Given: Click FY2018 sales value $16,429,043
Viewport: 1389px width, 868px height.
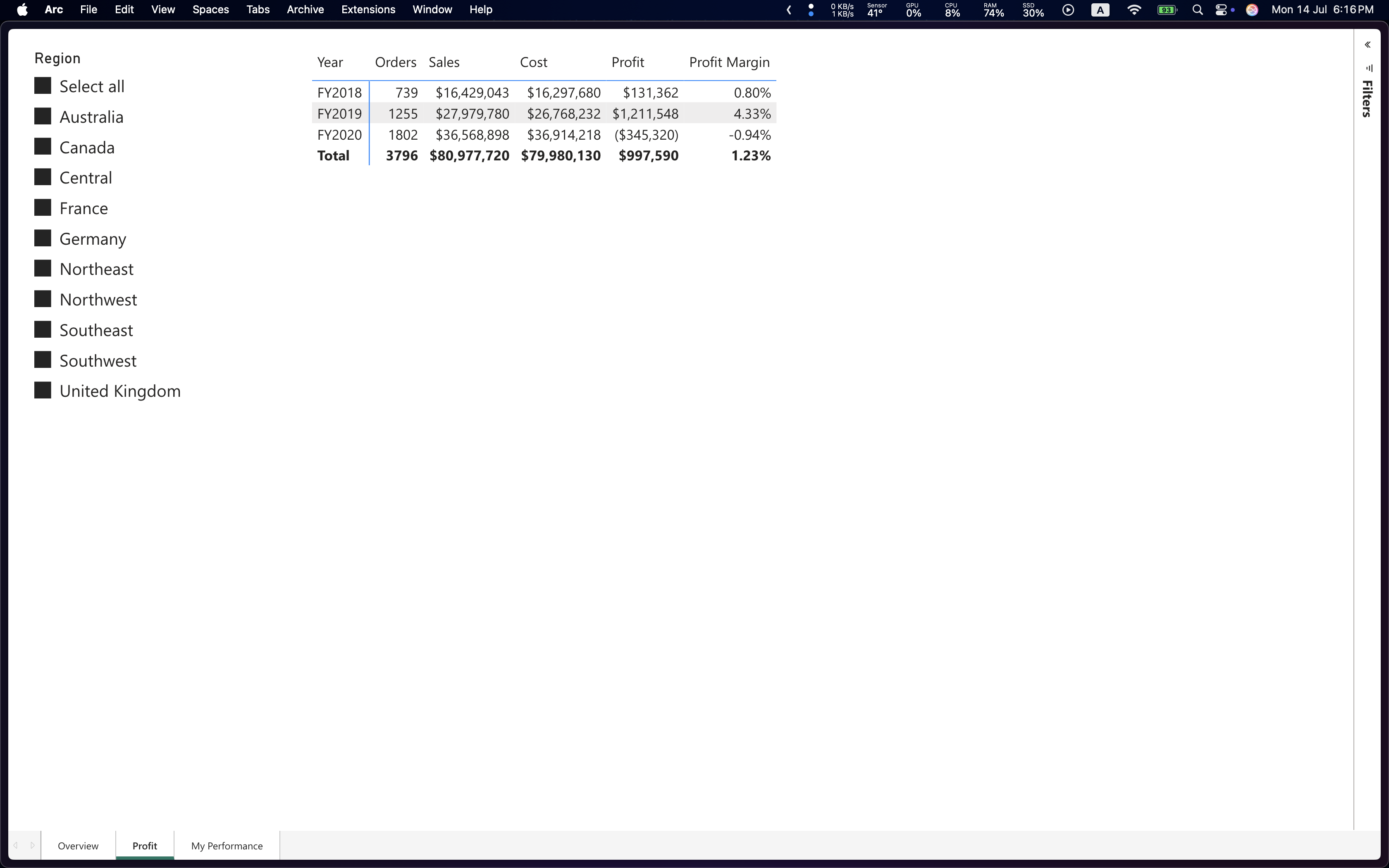Looking at the screenshot, I should coord(473,93).
